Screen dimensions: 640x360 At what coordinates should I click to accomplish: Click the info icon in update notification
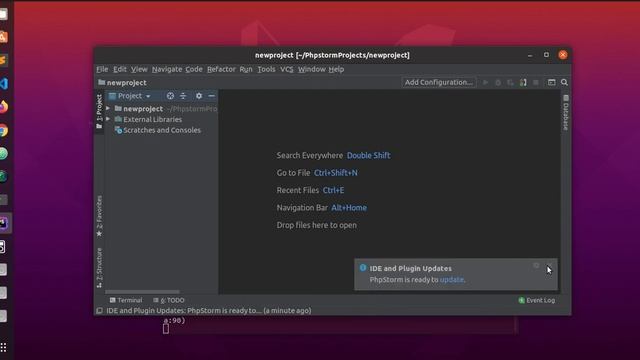pos(363,268)
